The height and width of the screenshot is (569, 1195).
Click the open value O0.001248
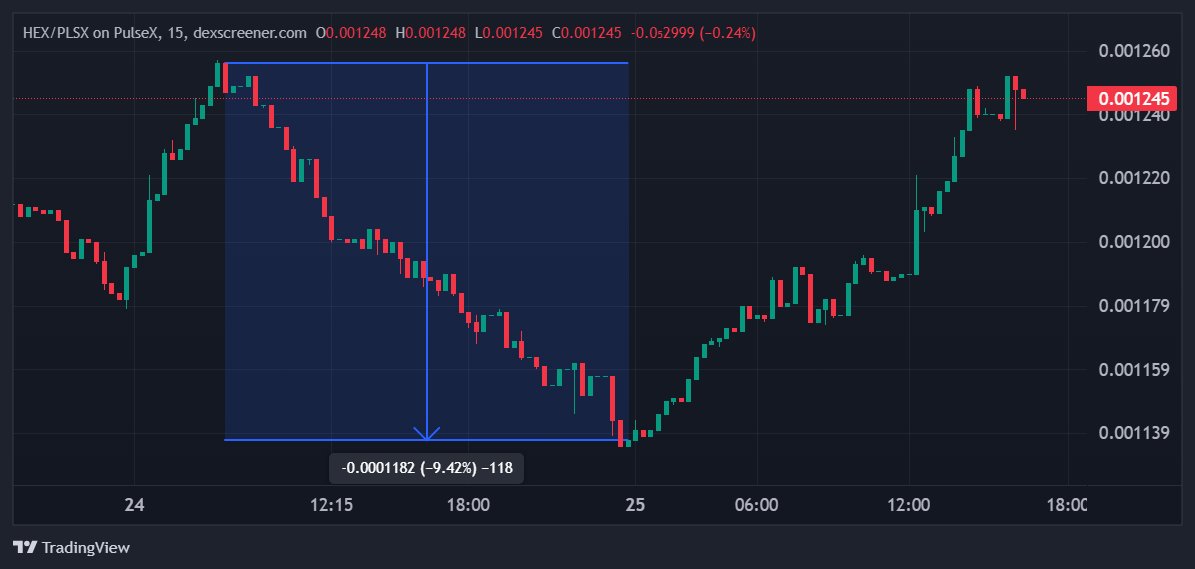click(351, 33)
